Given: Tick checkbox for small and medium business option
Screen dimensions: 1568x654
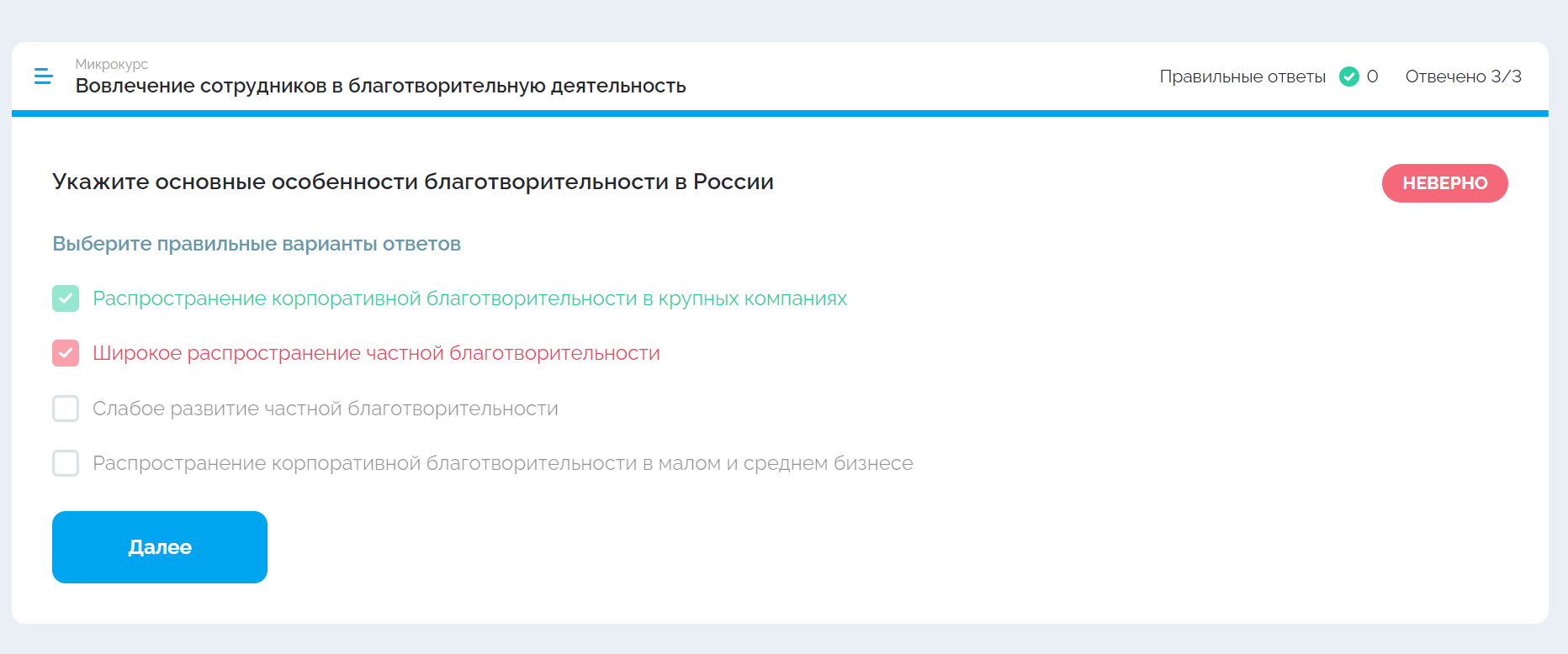Looking at the screenshot, I should tap(66, 463).
